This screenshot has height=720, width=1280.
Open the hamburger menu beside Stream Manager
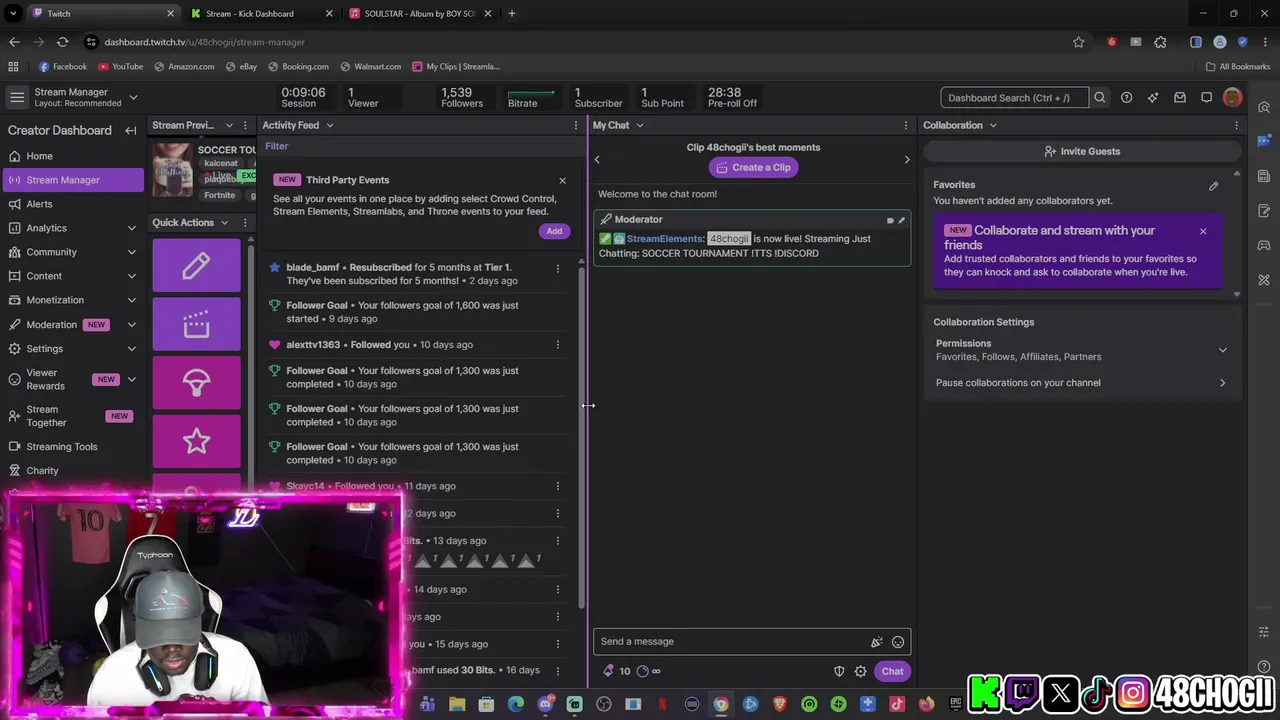17,97
